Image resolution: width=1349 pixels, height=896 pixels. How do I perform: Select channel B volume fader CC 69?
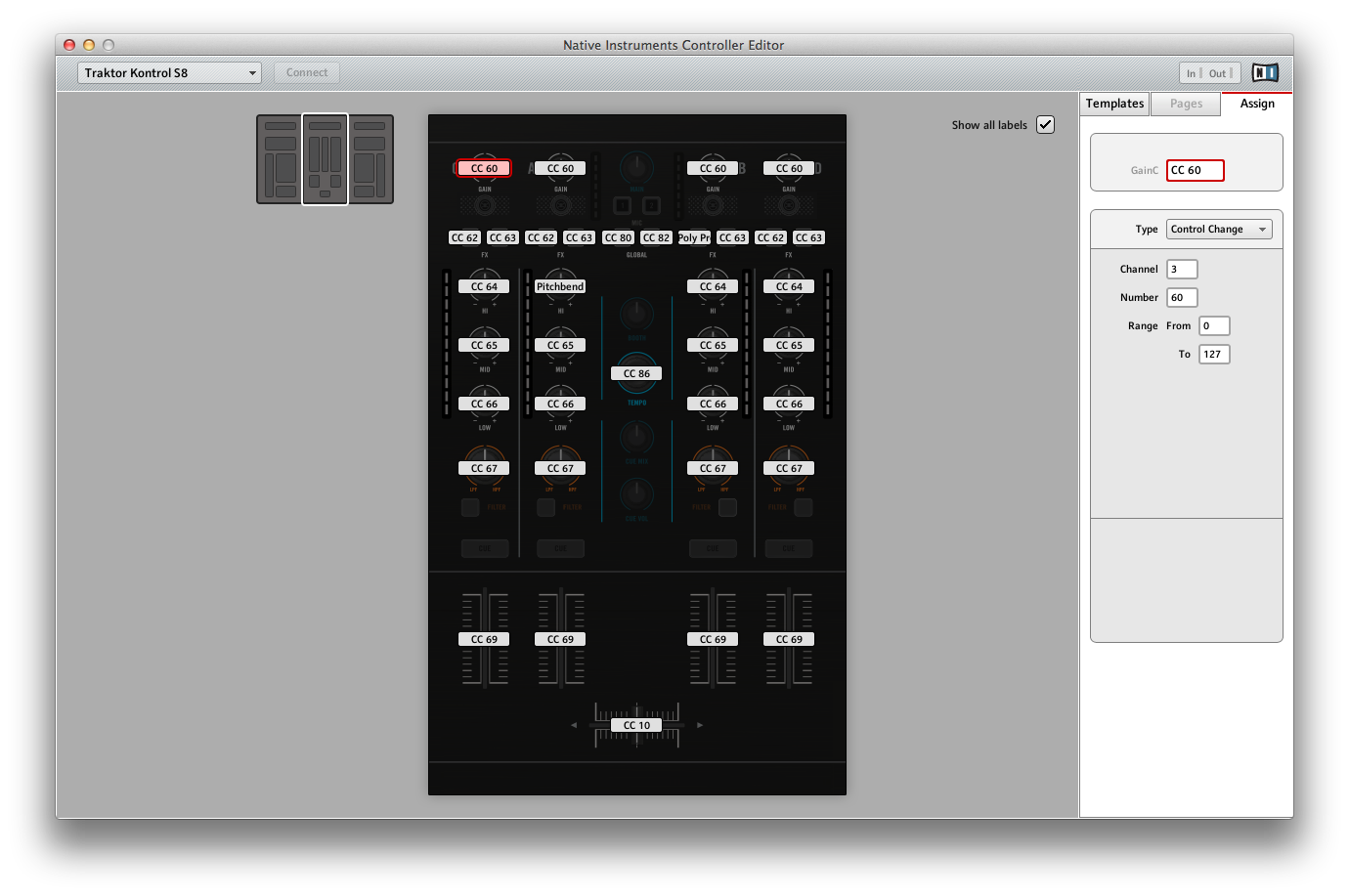pos(713,639)
